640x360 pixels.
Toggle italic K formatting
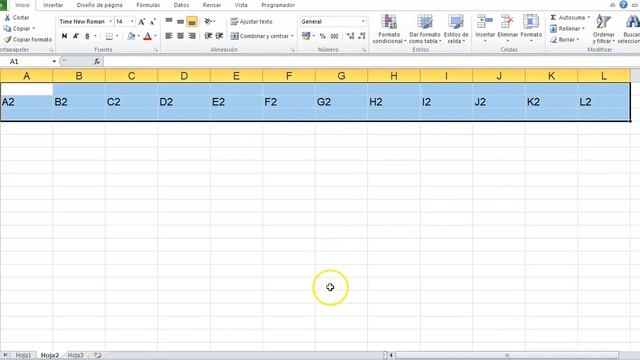click(x=76, y=36)
